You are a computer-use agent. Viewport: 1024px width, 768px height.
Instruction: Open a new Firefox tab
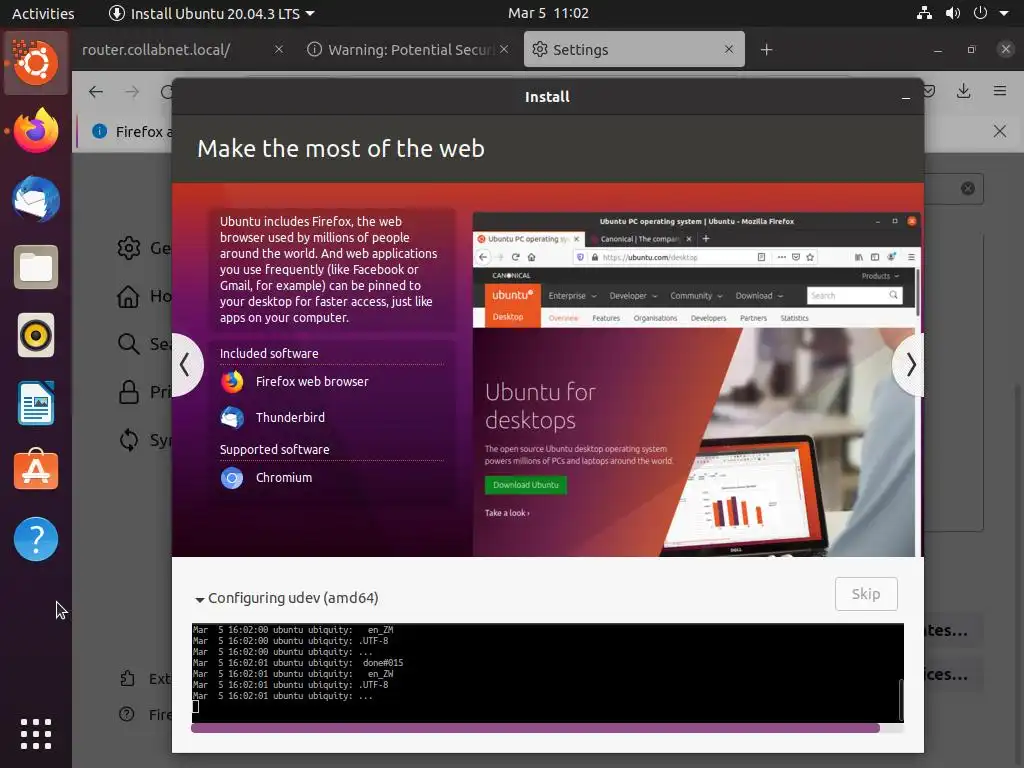point(767,50)
